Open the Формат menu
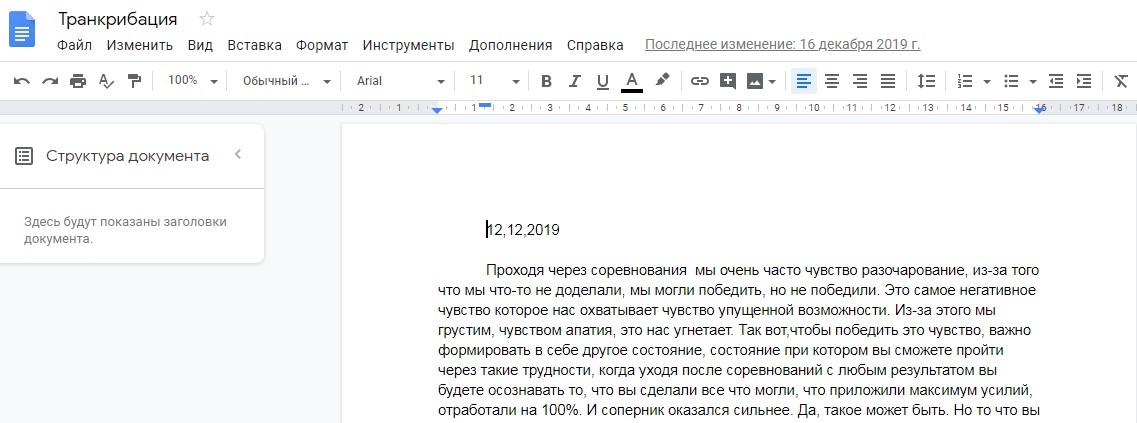The image size is (1137, 423). (x=322, y=45)
